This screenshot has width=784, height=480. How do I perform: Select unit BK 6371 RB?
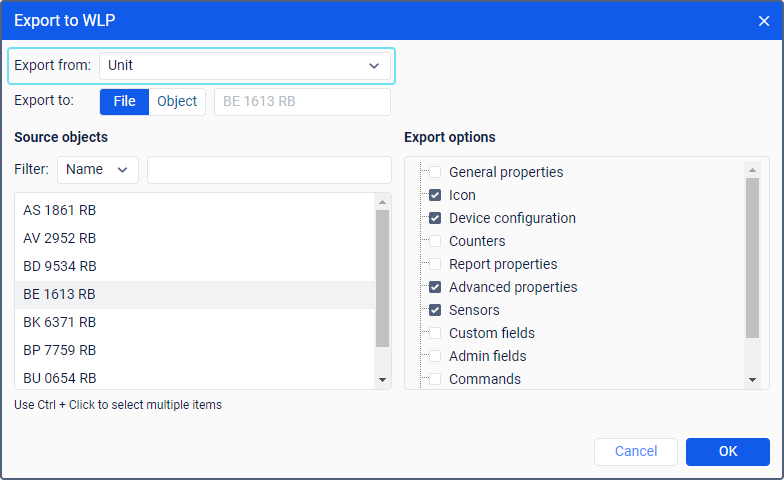click(x=60, y=322)
